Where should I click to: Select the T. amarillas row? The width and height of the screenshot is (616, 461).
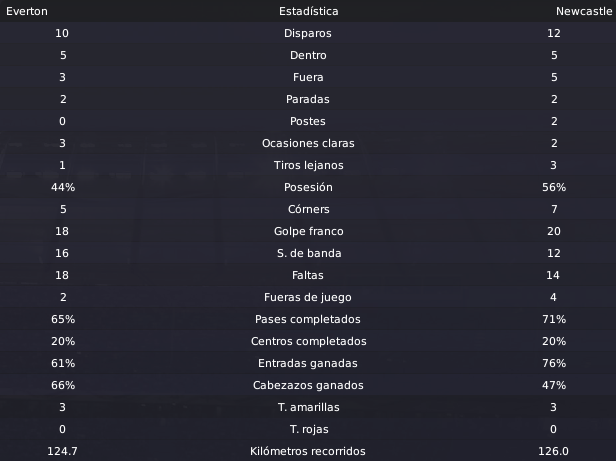click(x=308, y=407)
